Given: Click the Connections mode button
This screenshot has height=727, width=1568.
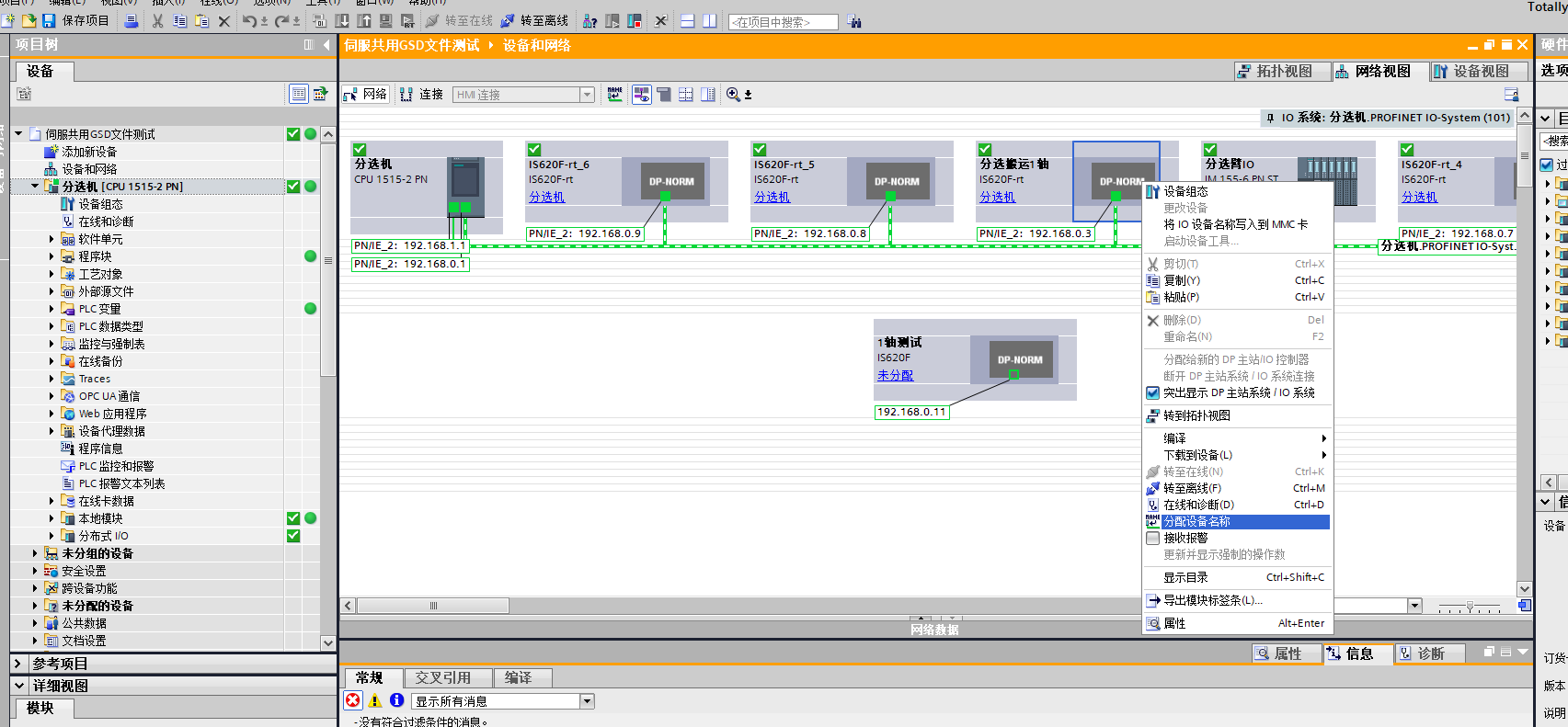Looking at the screenshot, I should pos(421,94).
